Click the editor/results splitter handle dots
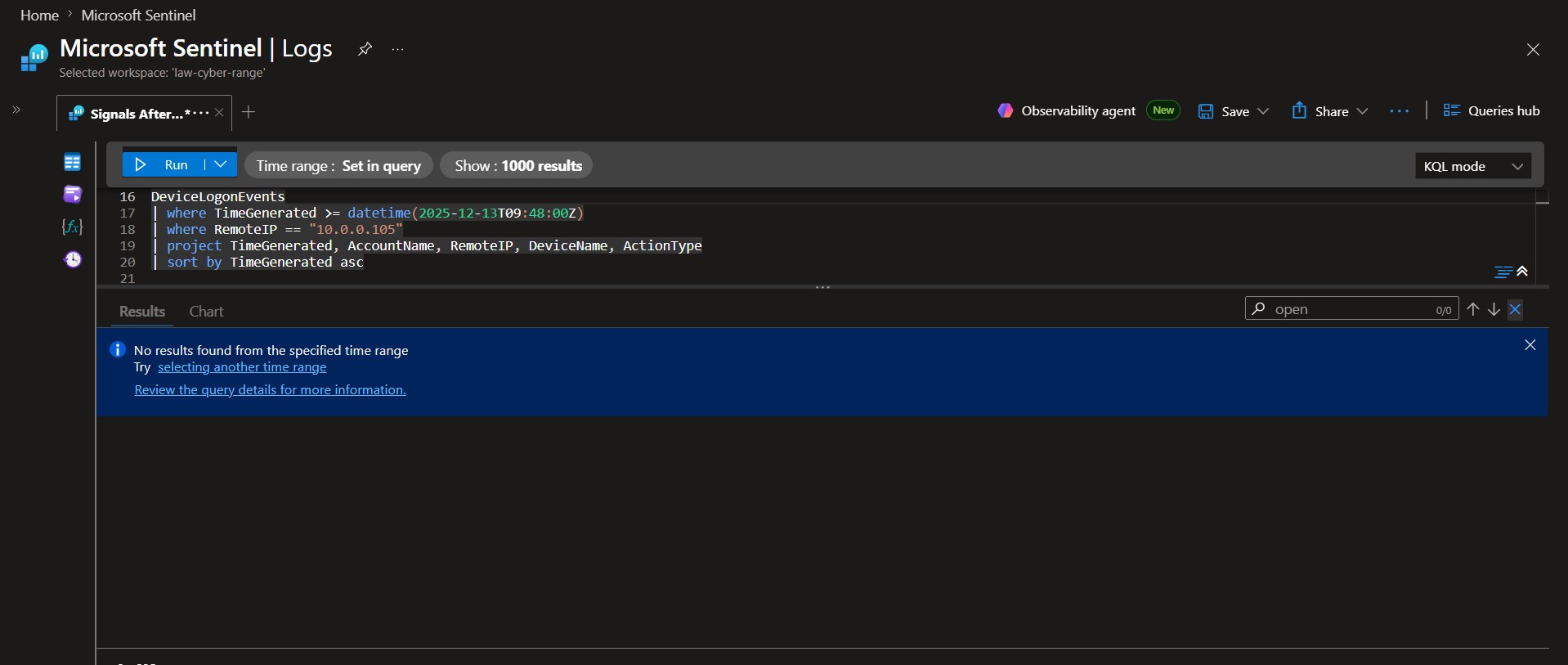1568x665 pixels. point(822,287)
